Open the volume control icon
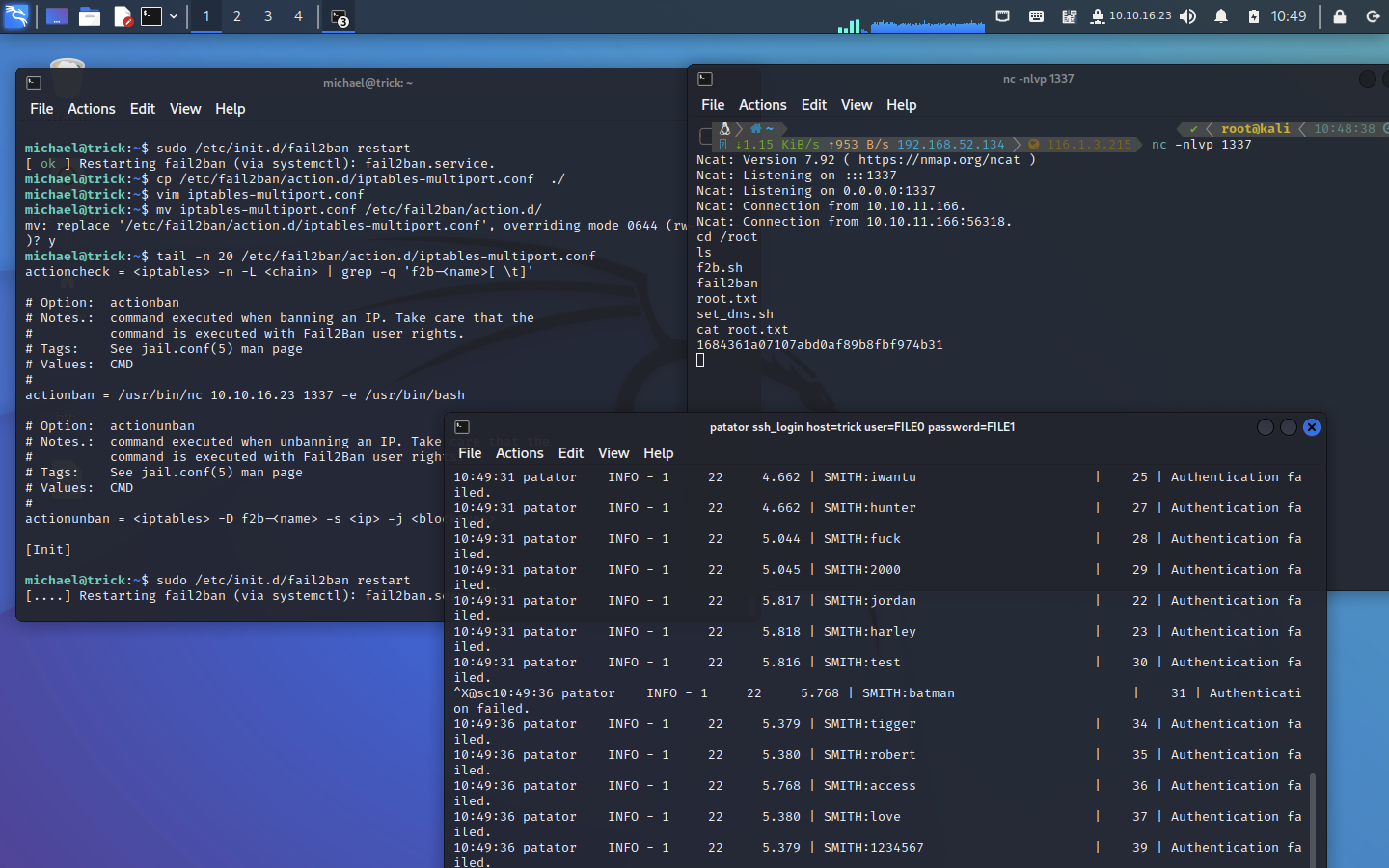1389x868 pixels. [1187, 16]
